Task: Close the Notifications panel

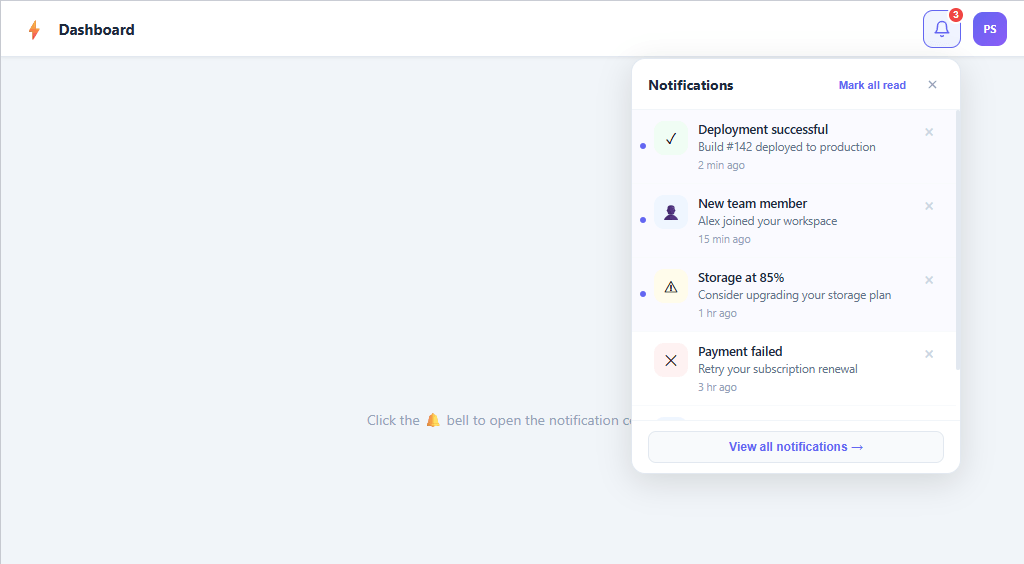Action: click(932, 85)
